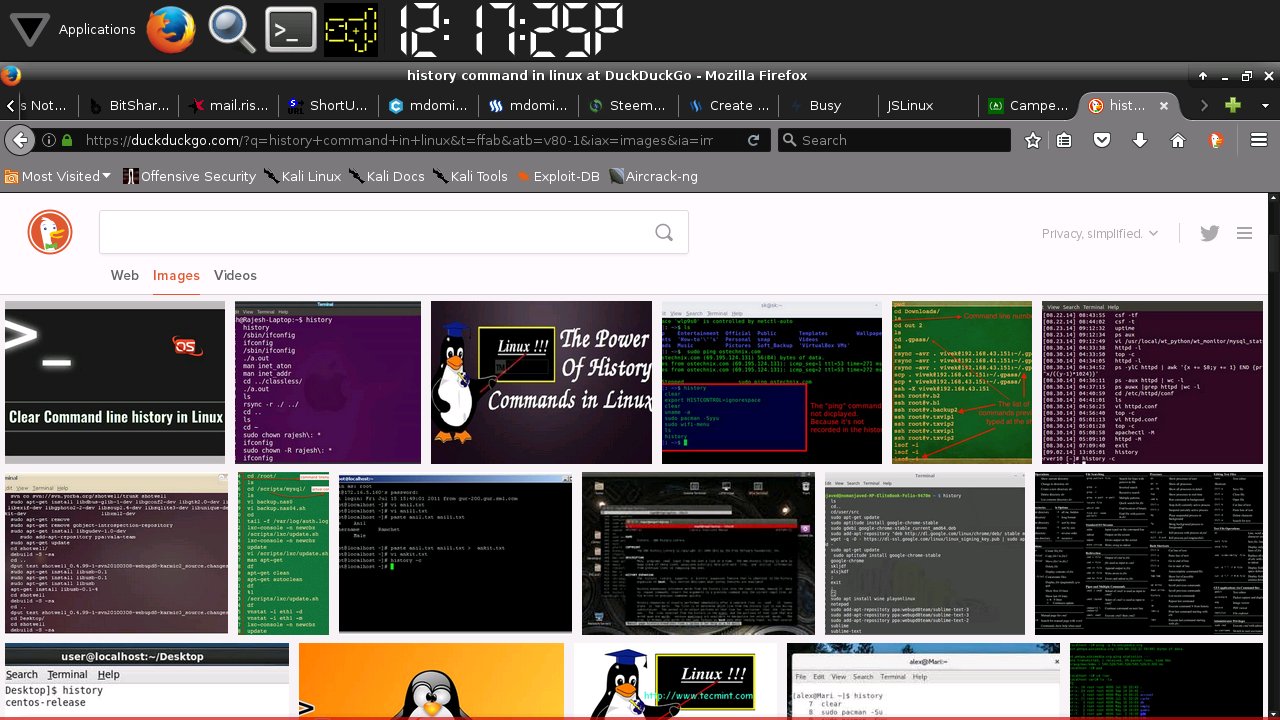
Task: Switch to the Videos results tab
Action: coord(235,275)
